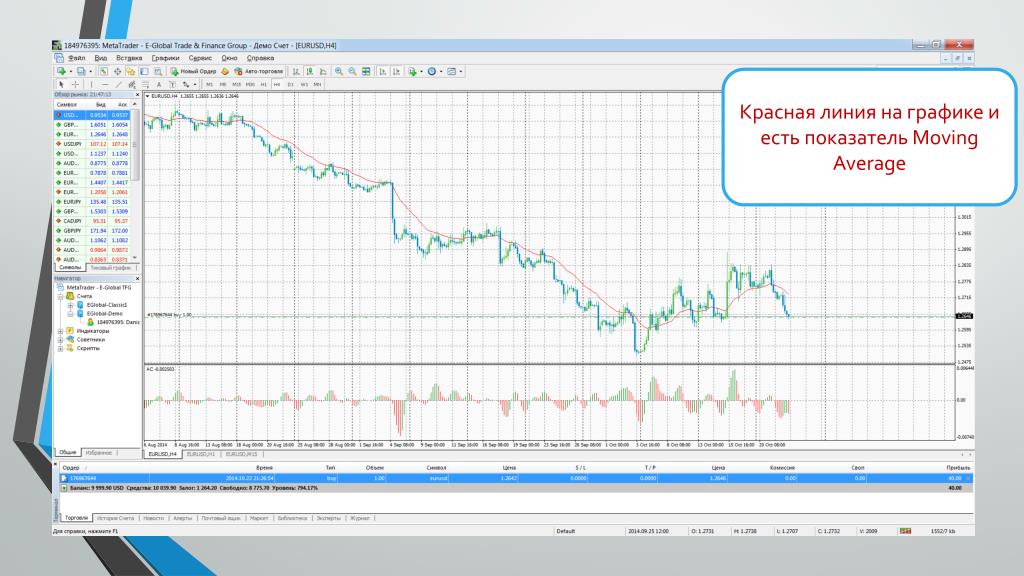The width and height of the screenshot is (1024, 576).
Task: Select the text label A tool
Action: point(159,84)
